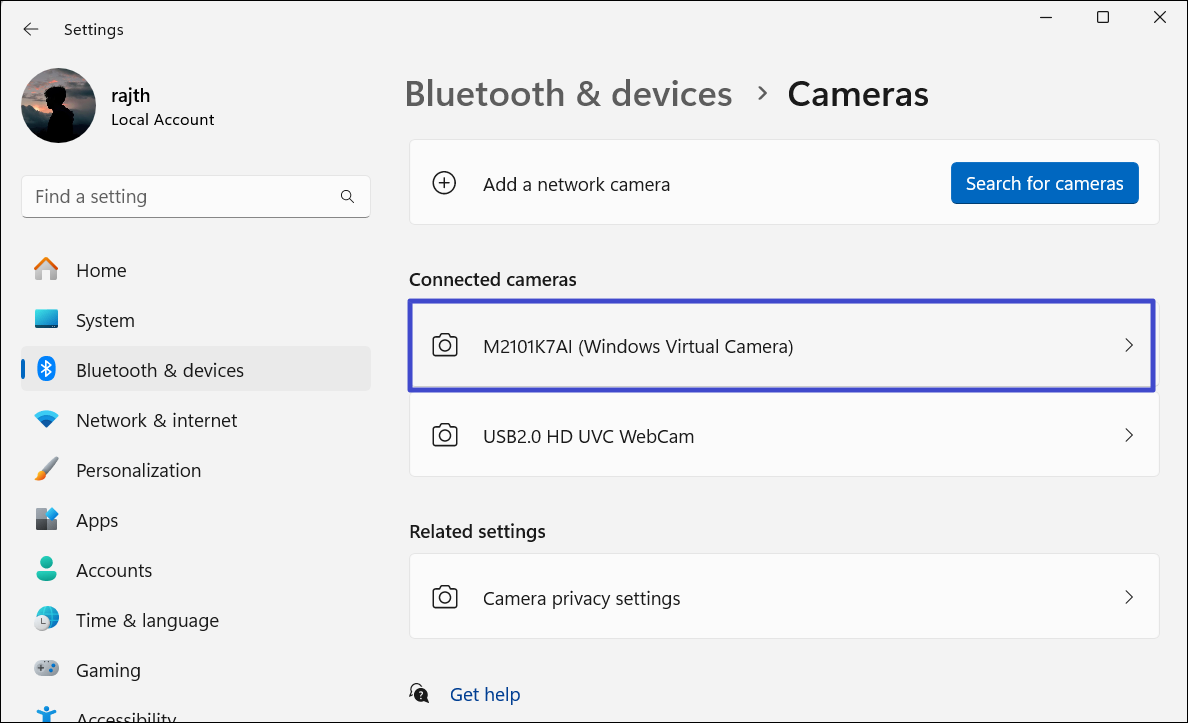Expand the USB2.0 HD UVC WebCam chevron
Image resolution: width=1188 pixels, height=723 pixels.
1129,435
